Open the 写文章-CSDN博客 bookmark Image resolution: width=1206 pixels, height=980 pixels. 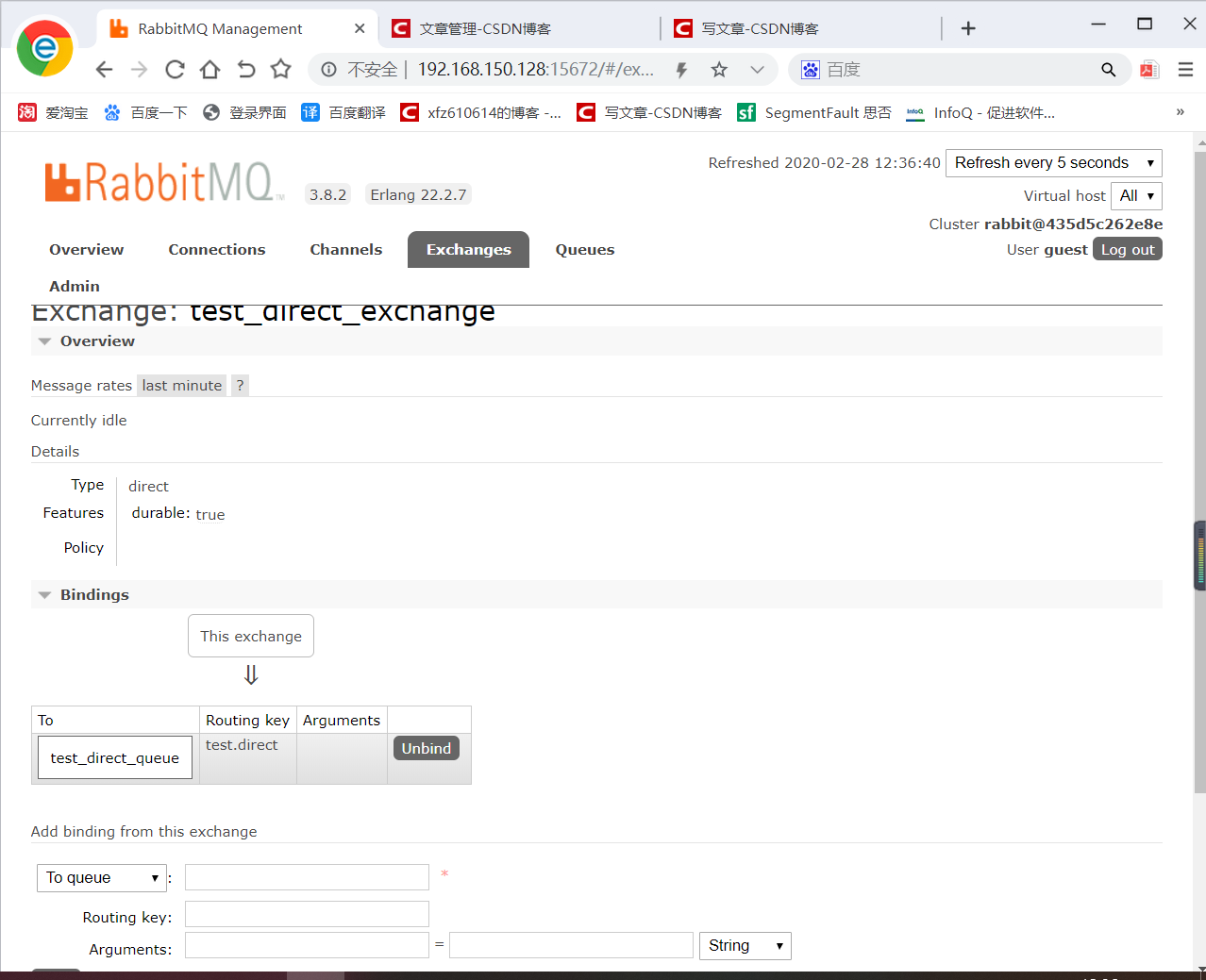click(x=649, y=112)
